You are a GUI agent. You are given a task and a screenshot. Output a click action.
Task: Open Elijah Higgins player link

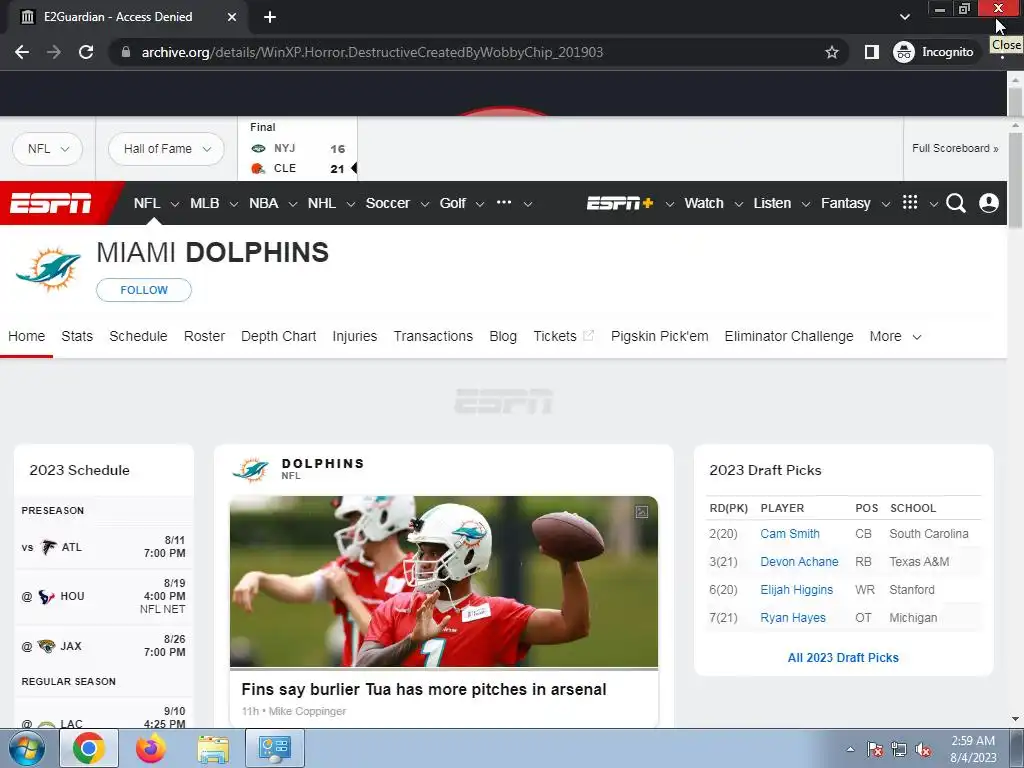[797, 590]
